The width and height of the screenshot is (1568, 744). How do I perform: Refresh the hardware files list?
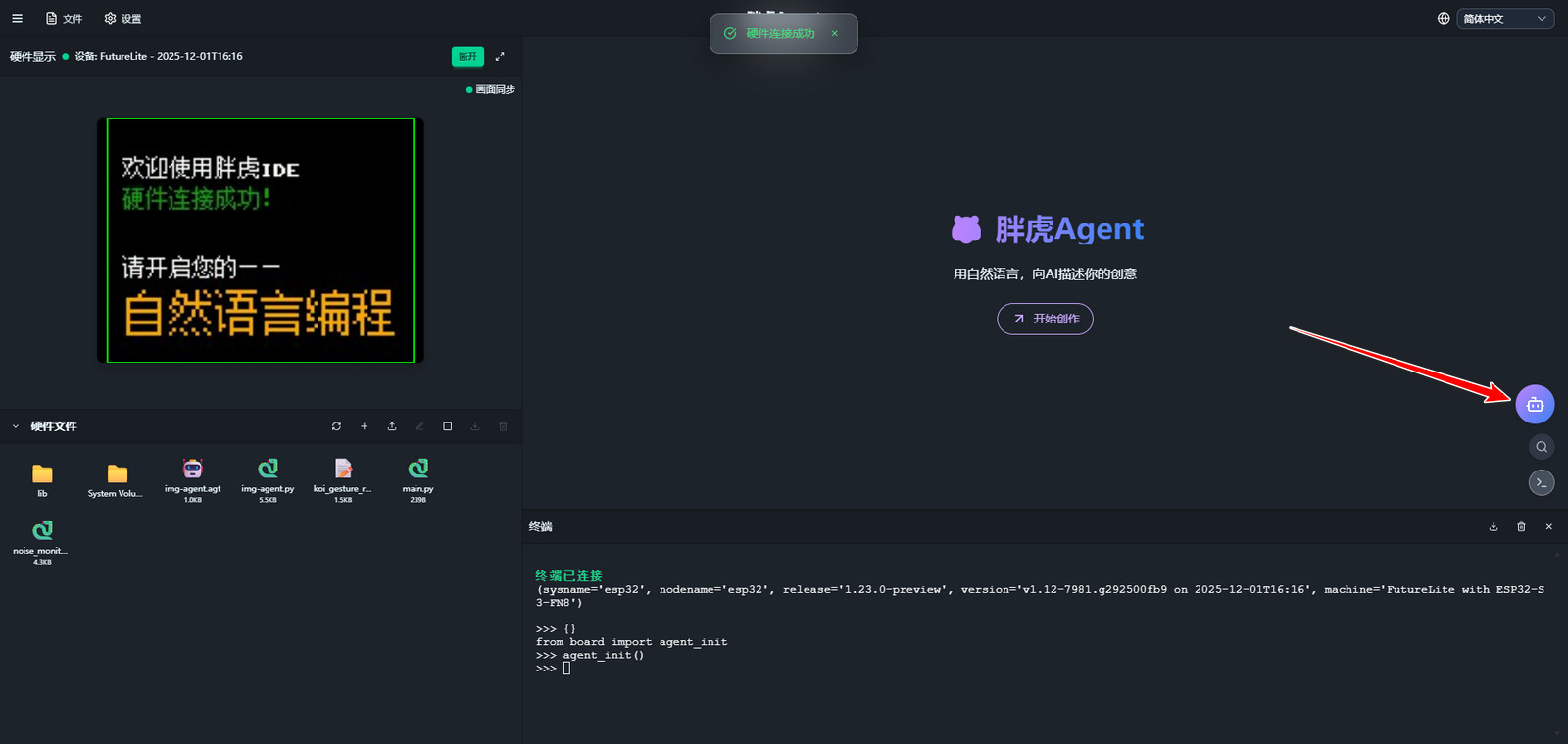336,426
